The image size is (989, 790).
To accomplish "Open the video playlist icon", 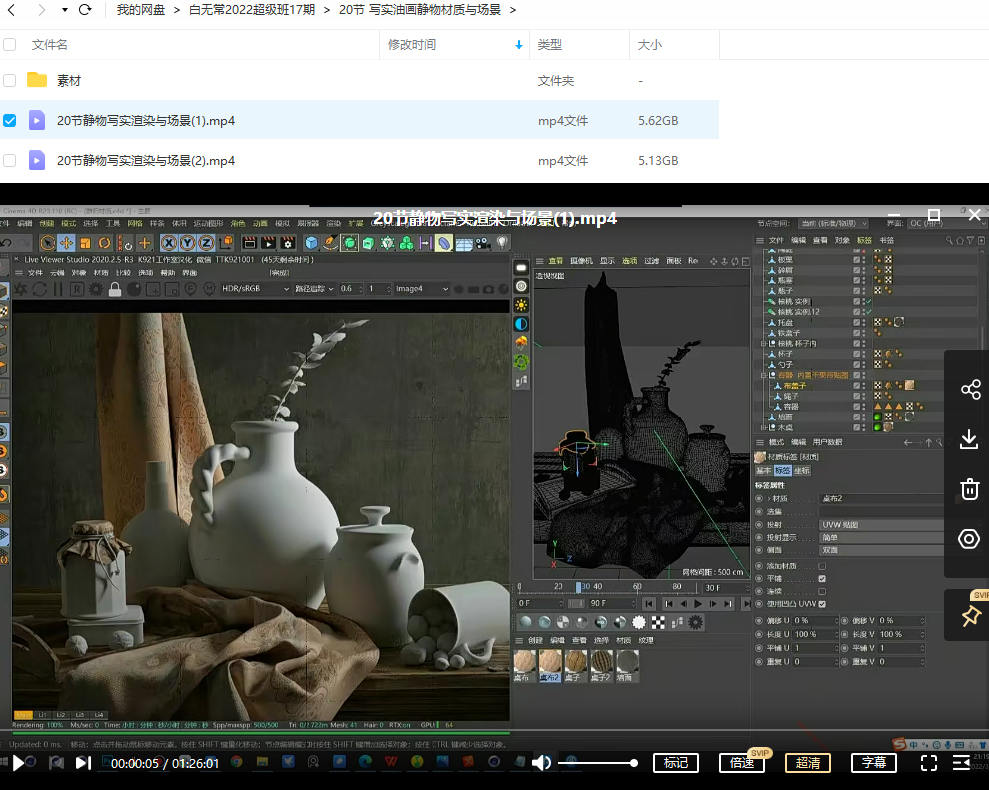I will (962, 763).
